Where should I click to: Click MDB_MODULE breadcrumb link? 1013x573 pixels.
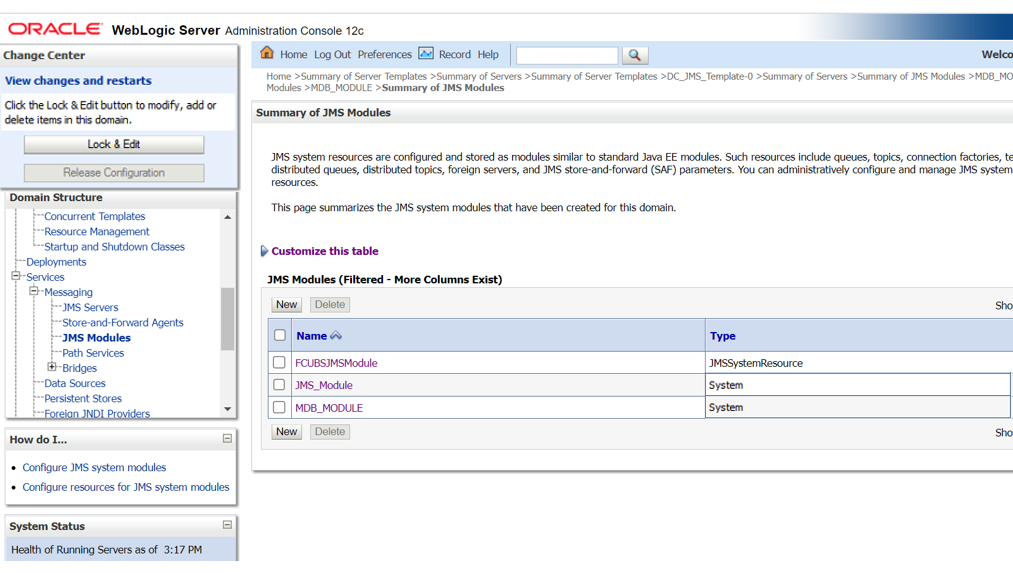pyautogui.click(x=341, y=88)
